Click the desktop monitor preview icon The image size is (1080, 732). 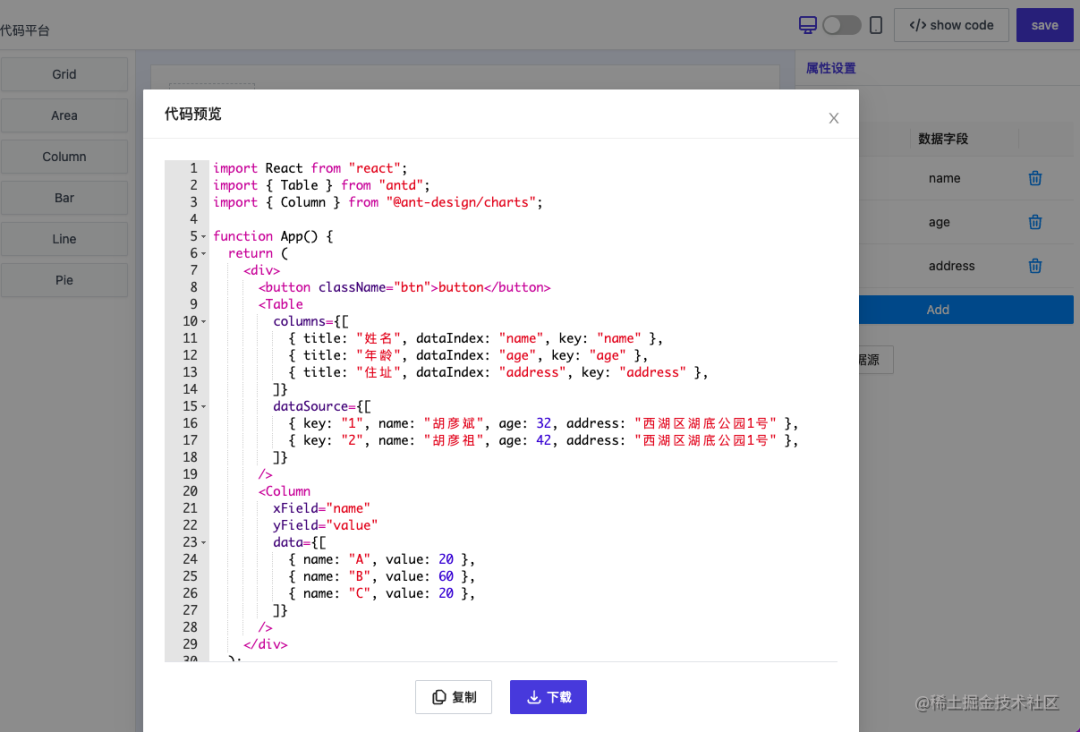click(x=807, y=25)
